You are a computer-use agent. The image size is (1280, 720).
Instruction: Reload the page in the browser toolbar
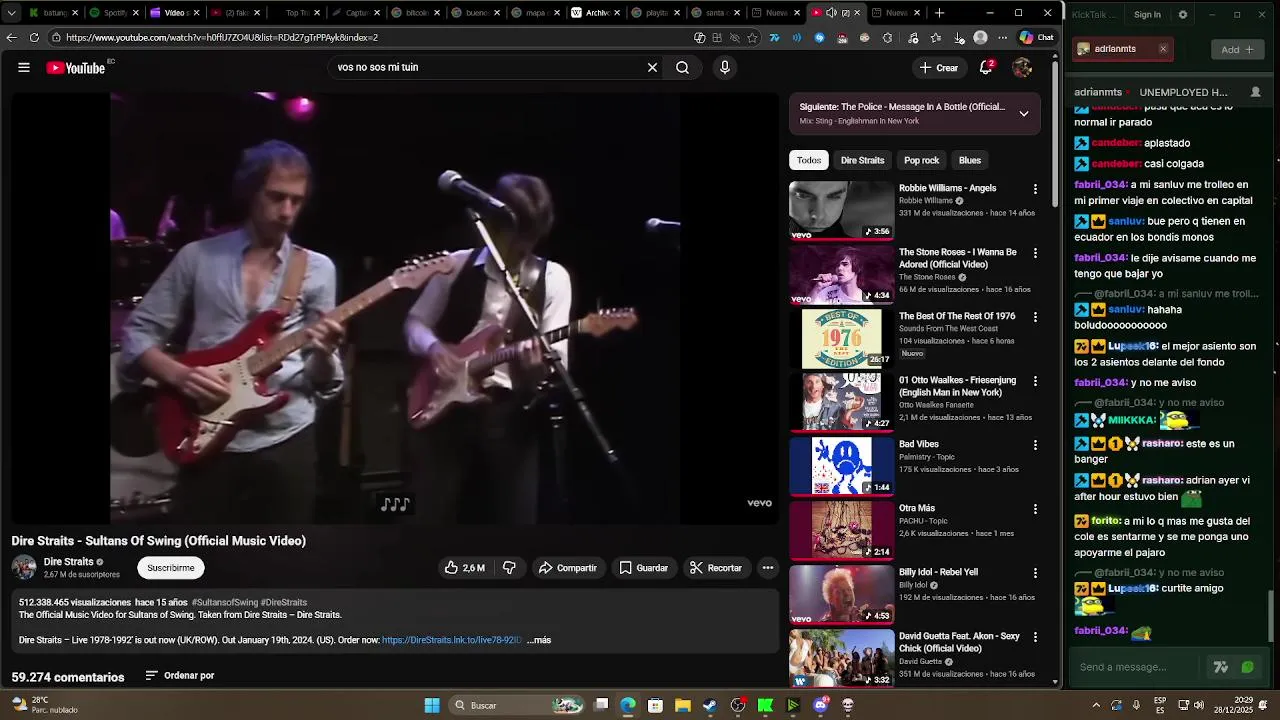(34, 37)
